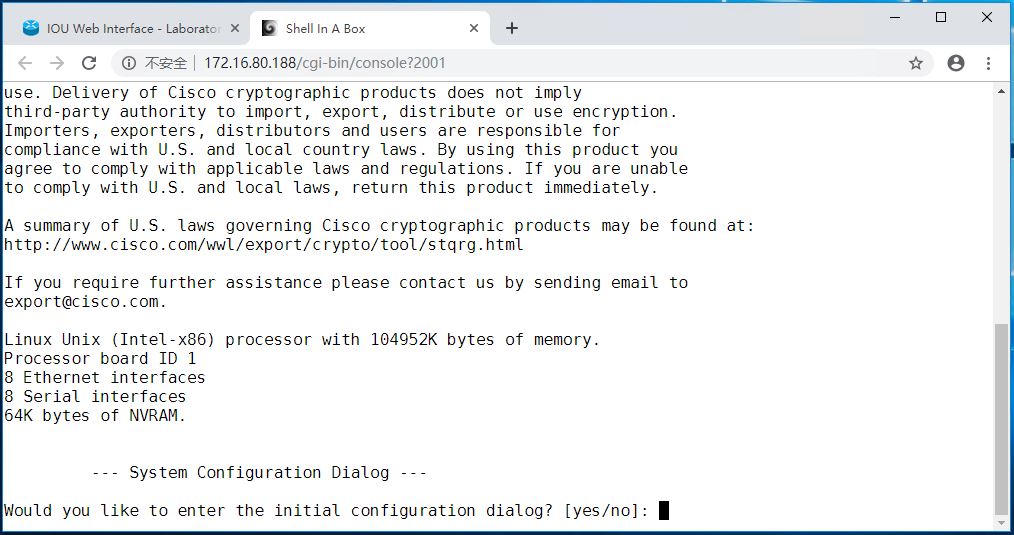Close the Shell In A Box tab

tap(474, 28)
